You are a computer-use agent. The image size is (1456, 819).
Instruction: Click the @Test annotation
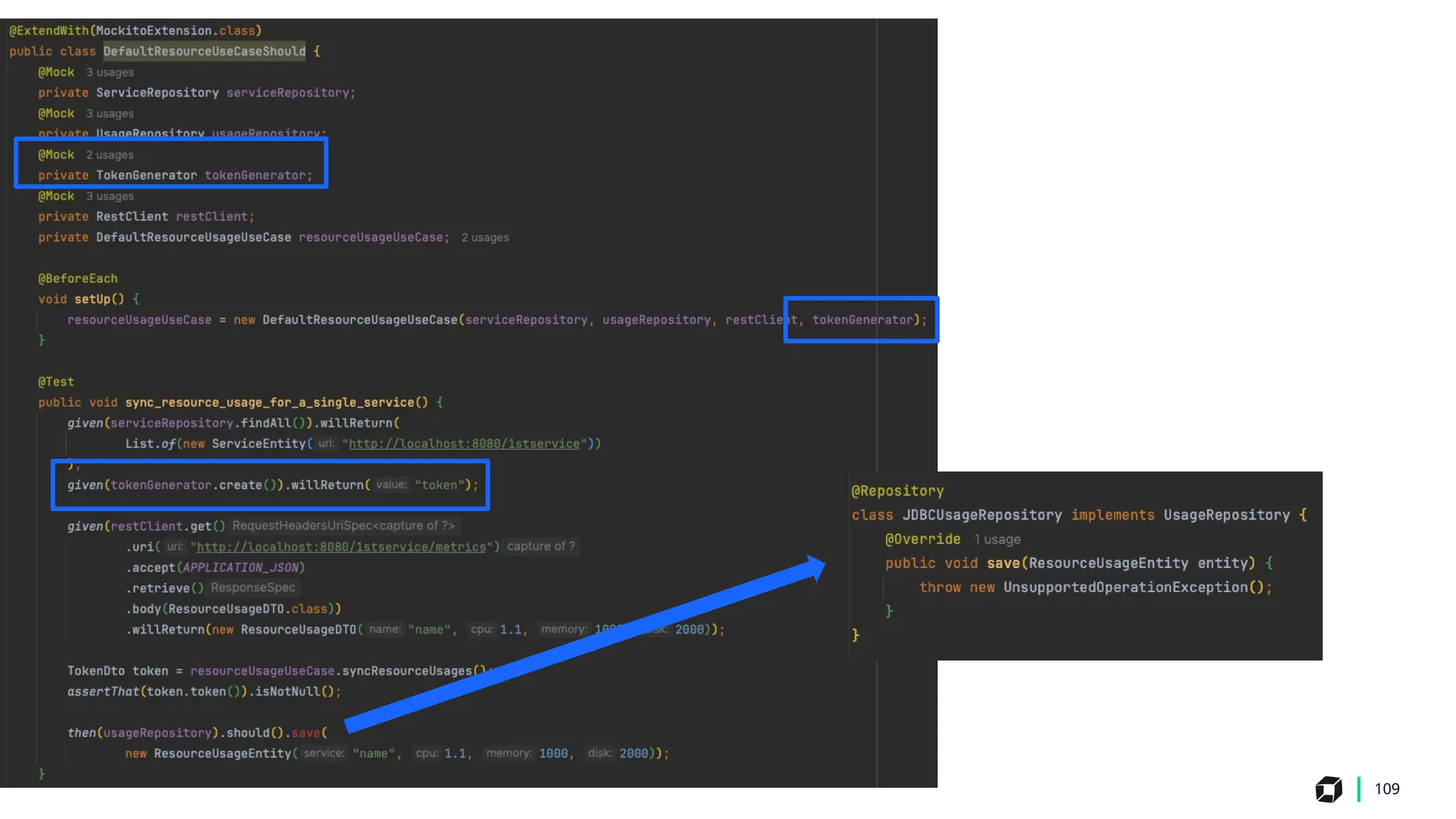pos(55,382)
